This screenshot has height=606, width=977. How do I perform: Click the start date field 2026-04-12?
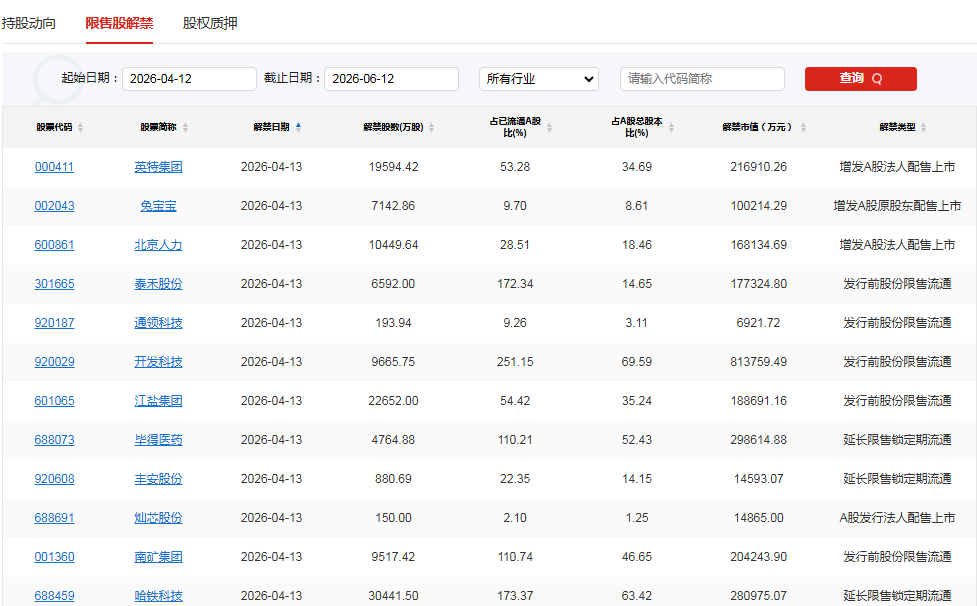pyautogui.click(x=189, y=79)
